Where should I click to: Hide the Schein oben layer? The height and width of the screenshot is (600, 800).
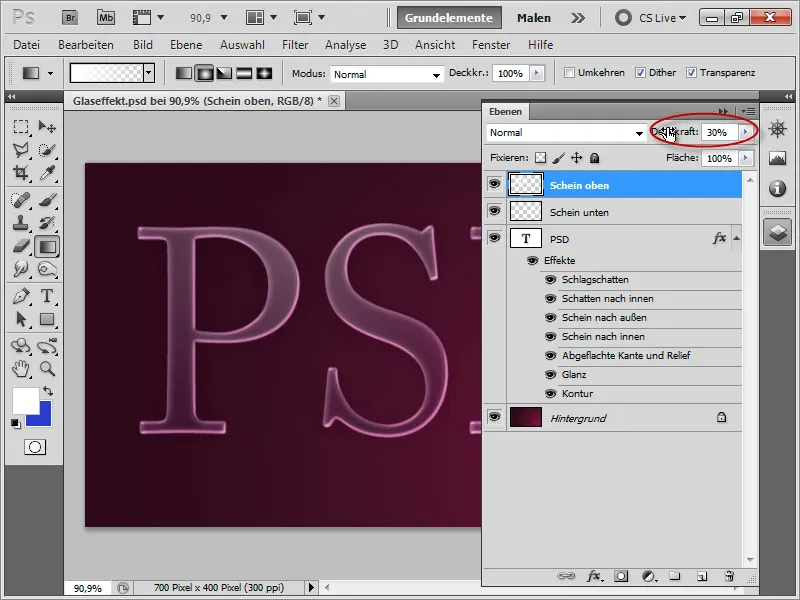click(x=494, y=184)
